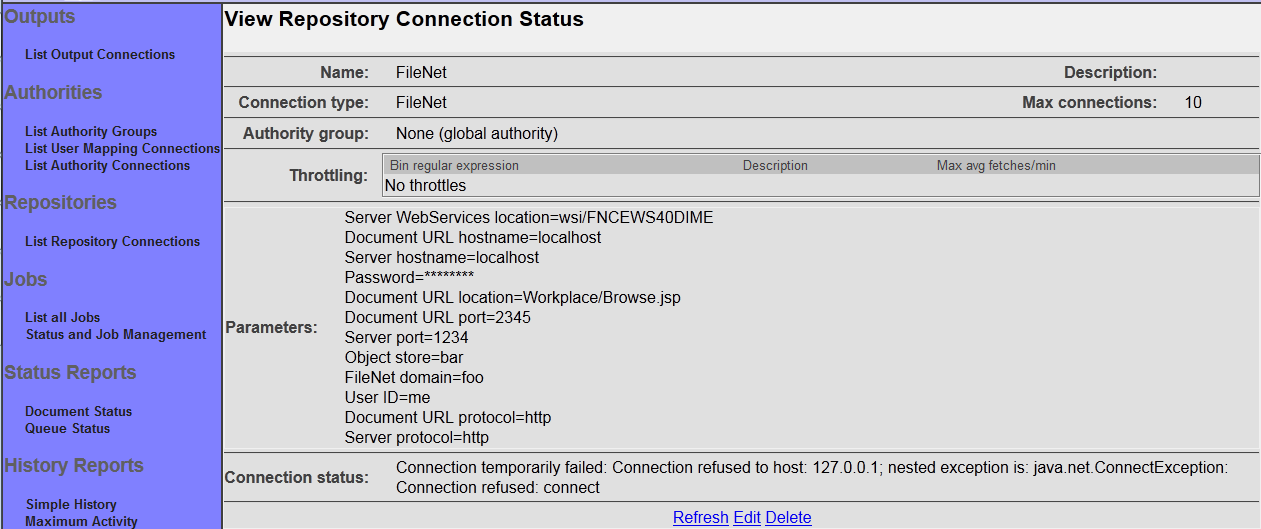
Task: Open List Authority Groups page
Action: click(91, 131)
